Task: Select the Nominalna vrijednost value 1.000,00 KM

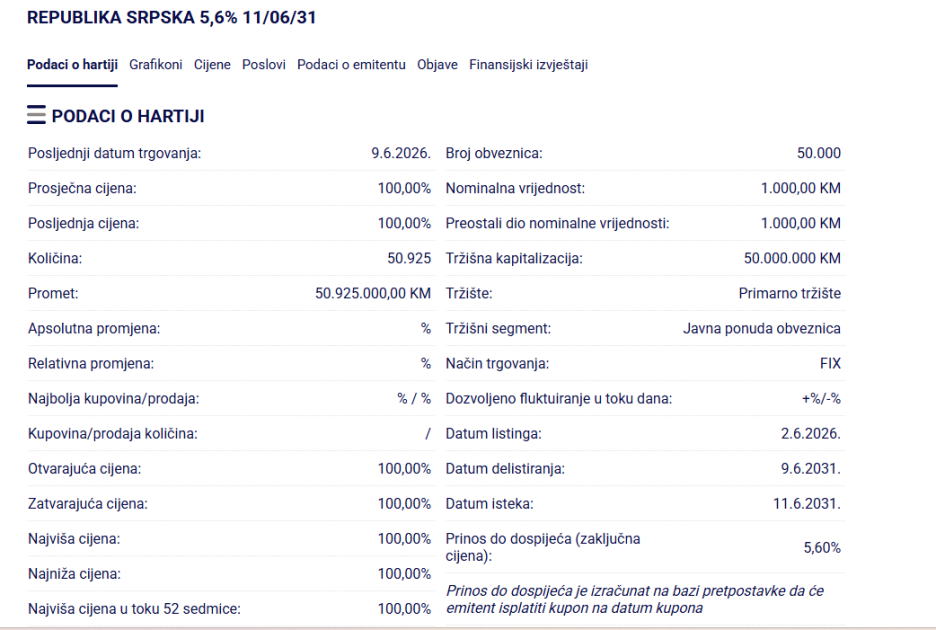Action: 800,189
